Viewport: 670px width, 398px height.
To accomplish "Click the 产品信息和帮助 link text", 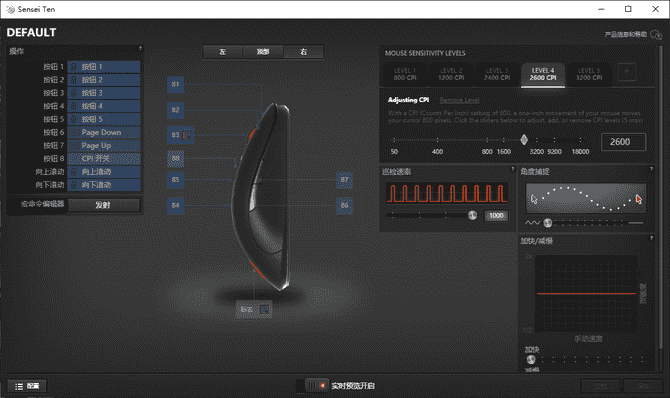I will pyautogui.click(x=626, y=34).
